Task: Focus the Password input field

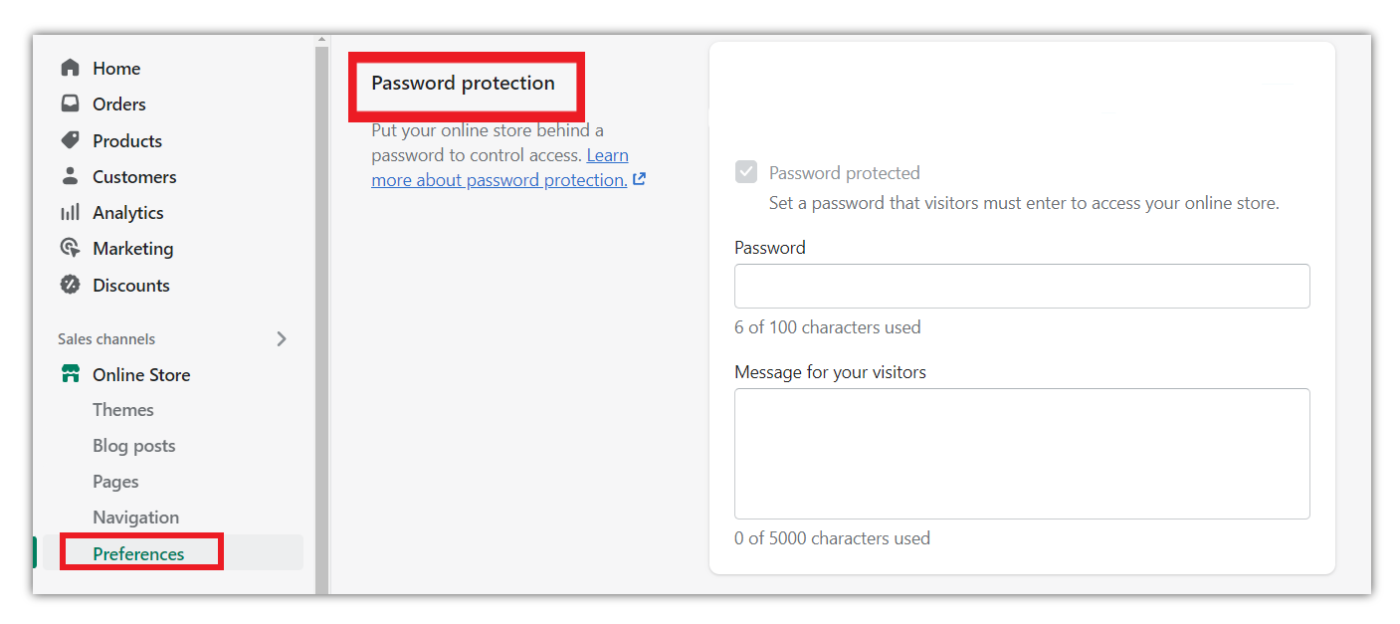Action: tap(1021, 286)
